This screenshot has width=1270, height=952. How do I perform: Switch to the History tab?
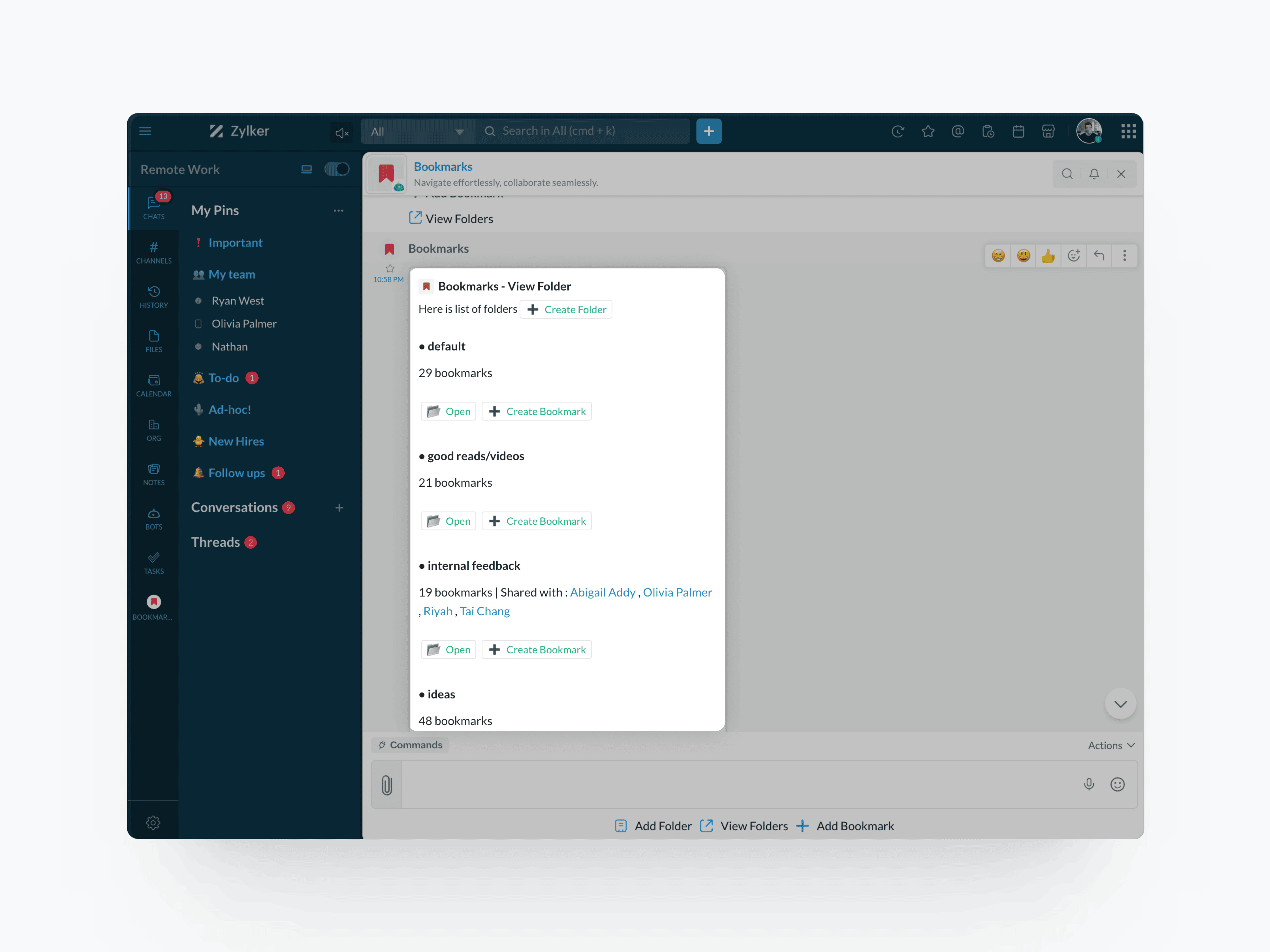point(153,297)
